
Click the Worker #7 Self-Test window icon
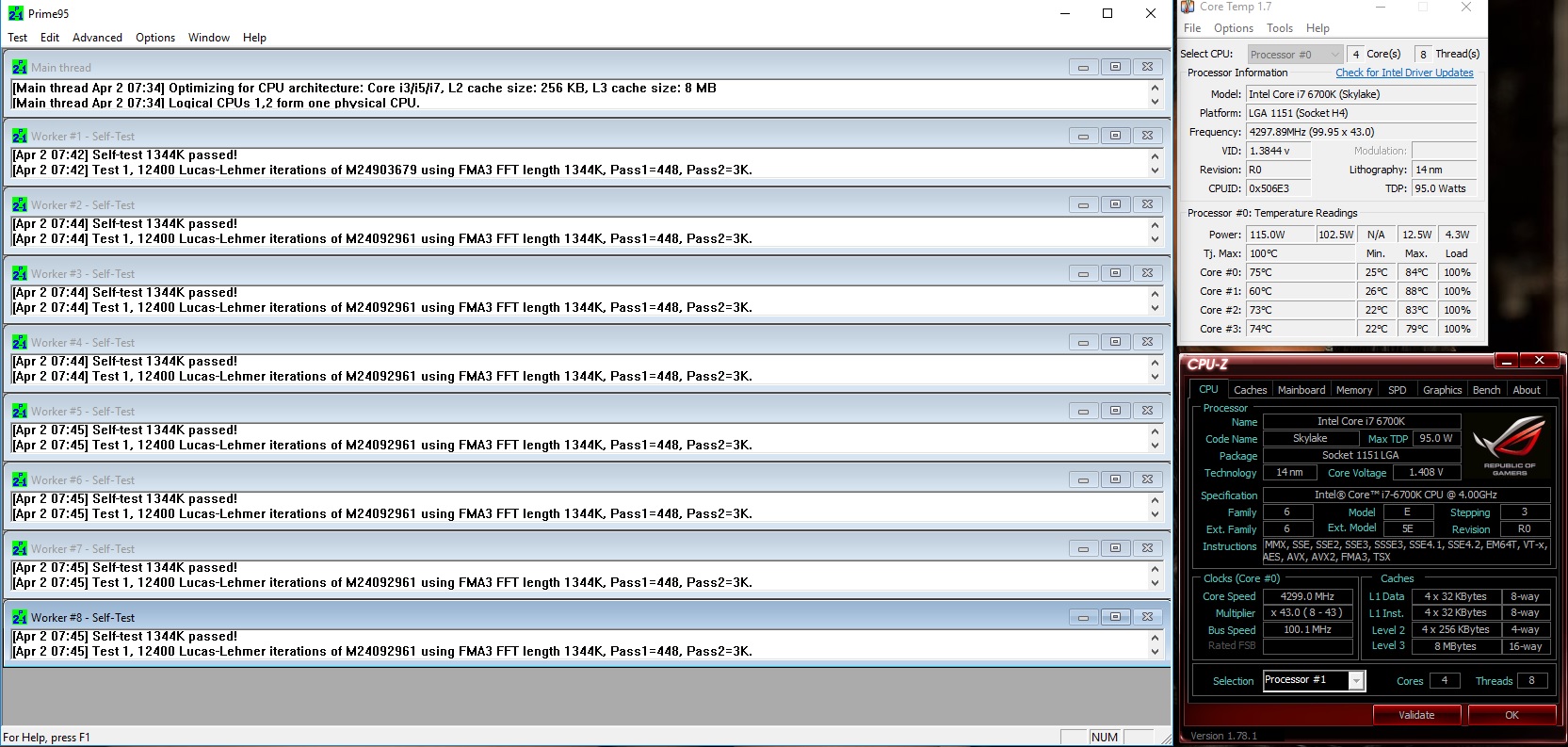coord(20,548)
